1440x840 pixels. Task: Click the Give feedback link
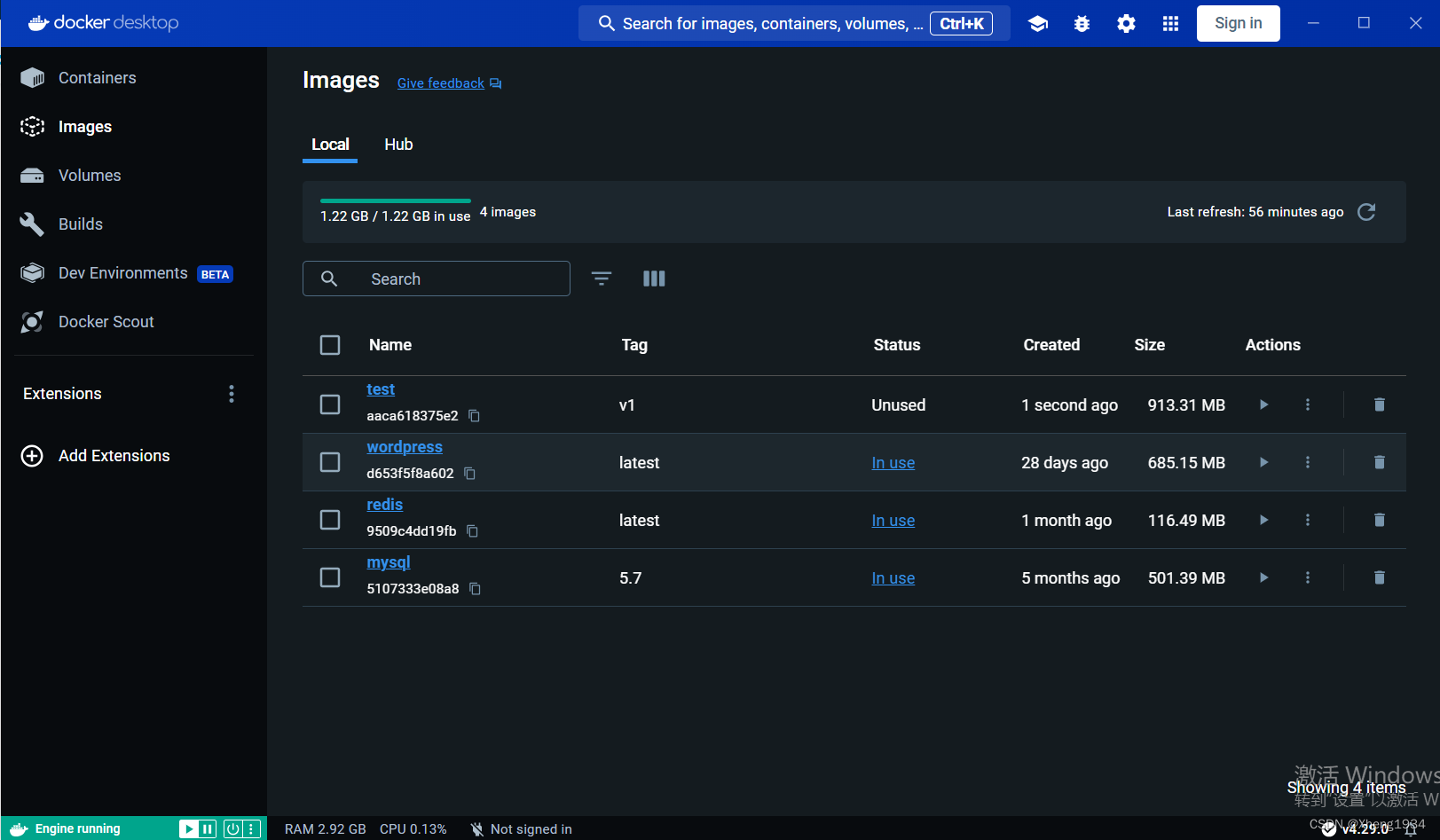pyautogui.click(x=440, y=82)
